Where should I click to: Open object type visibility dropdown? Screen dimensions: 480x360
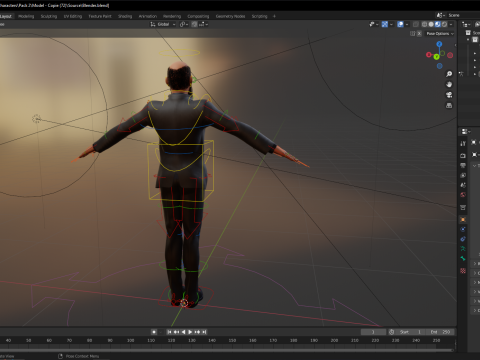click(373, 24)
